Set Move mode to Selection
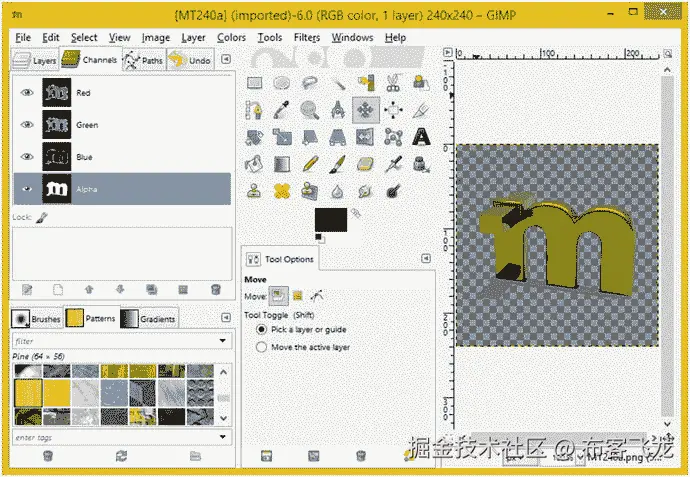690x477 pixels. (x=298, y=296)
